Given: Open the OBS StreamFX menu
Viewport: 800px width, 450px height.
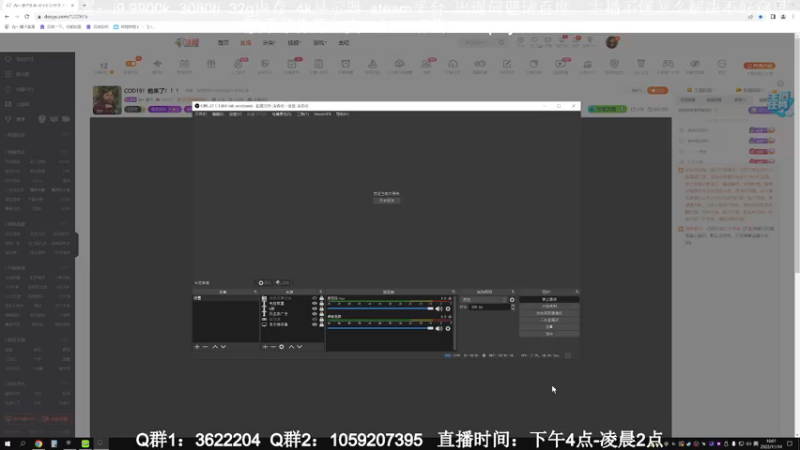Looking at the screenshot, I should point(322,114).
